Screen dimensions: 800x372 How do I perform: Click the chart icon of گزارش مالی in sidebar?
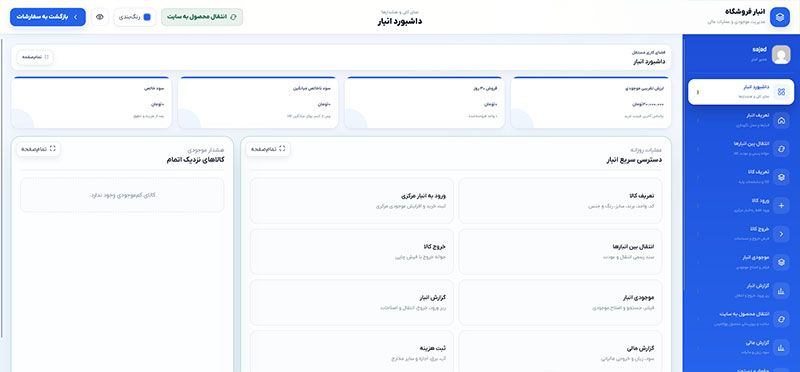(781, 348)
